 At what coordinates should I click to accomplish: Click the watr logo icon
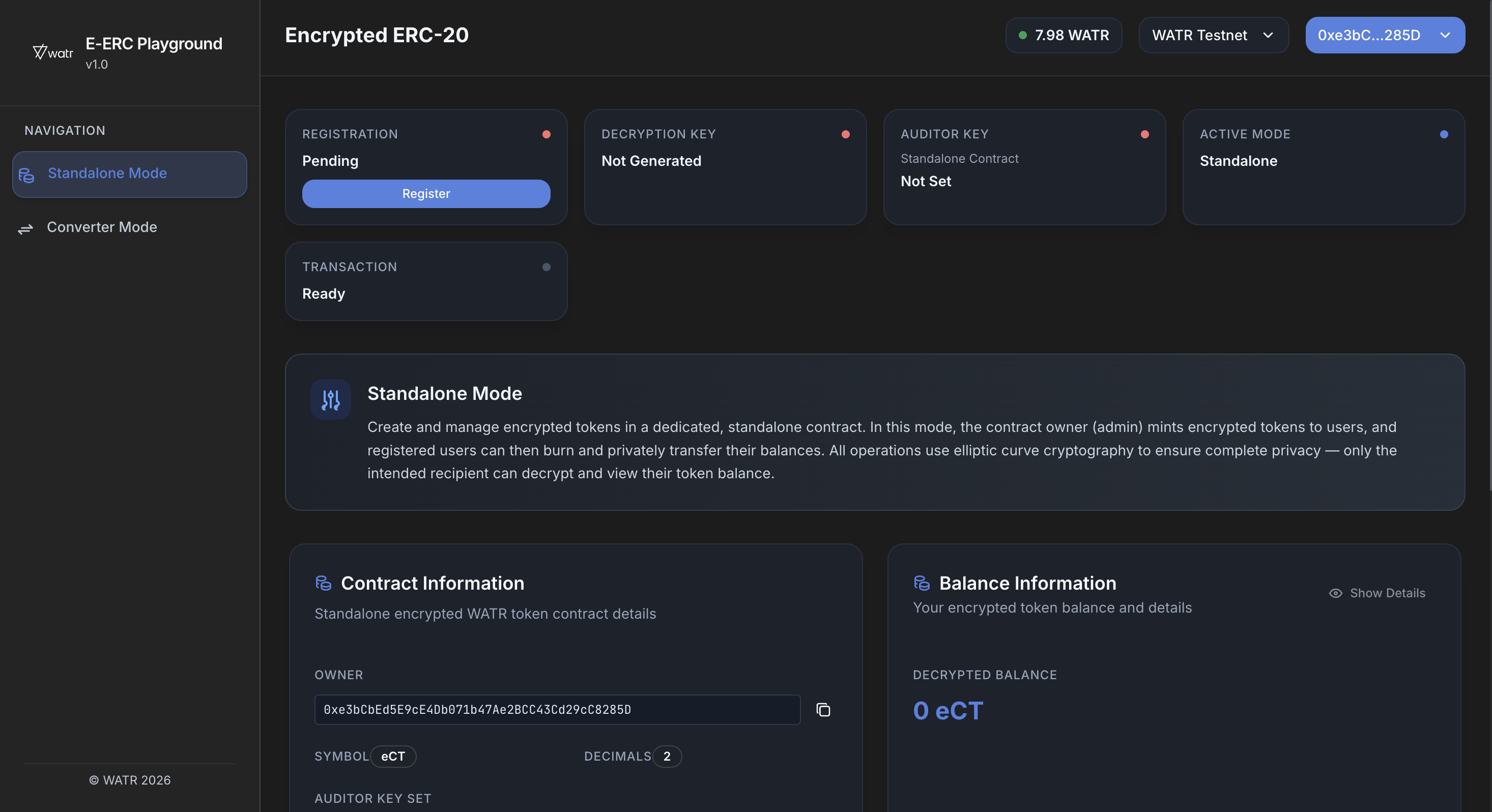point(52,53)
